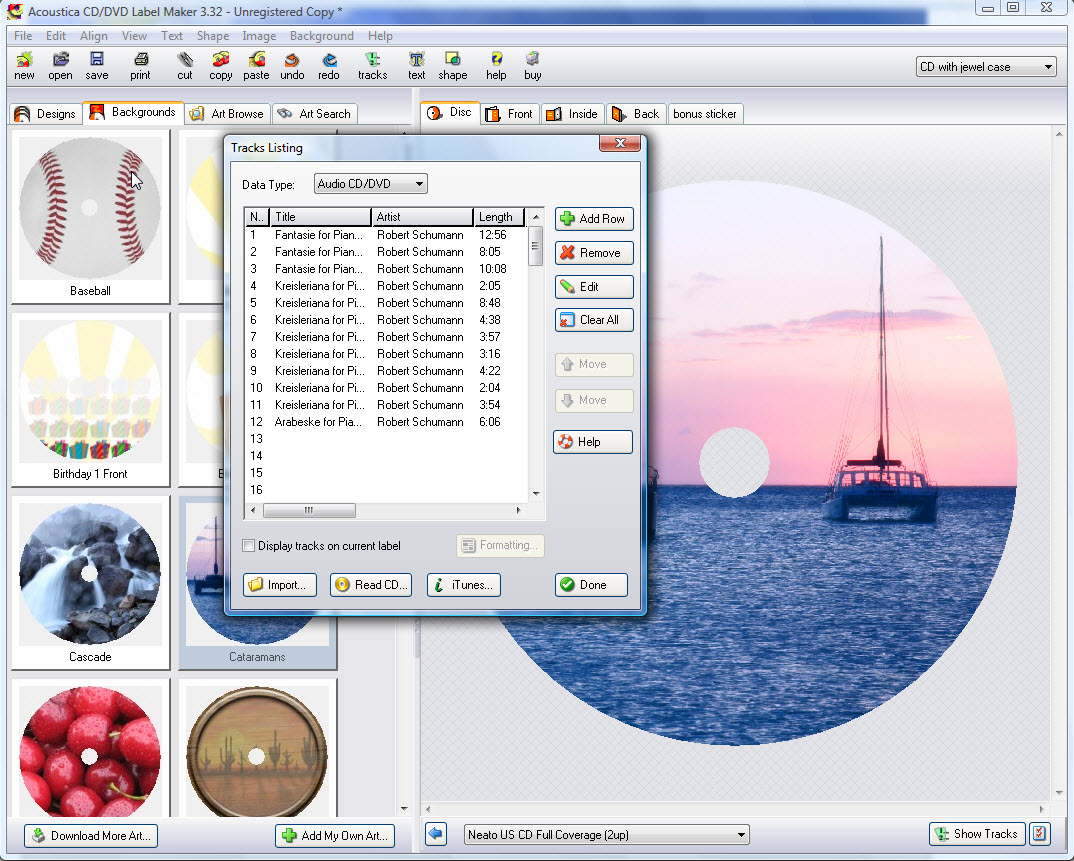The width and height of the screenshot is (1074, 861).
Task: Open Neato US CD Full Coverage dropdown
Action: pyautogui.click(x=606, y=834)
